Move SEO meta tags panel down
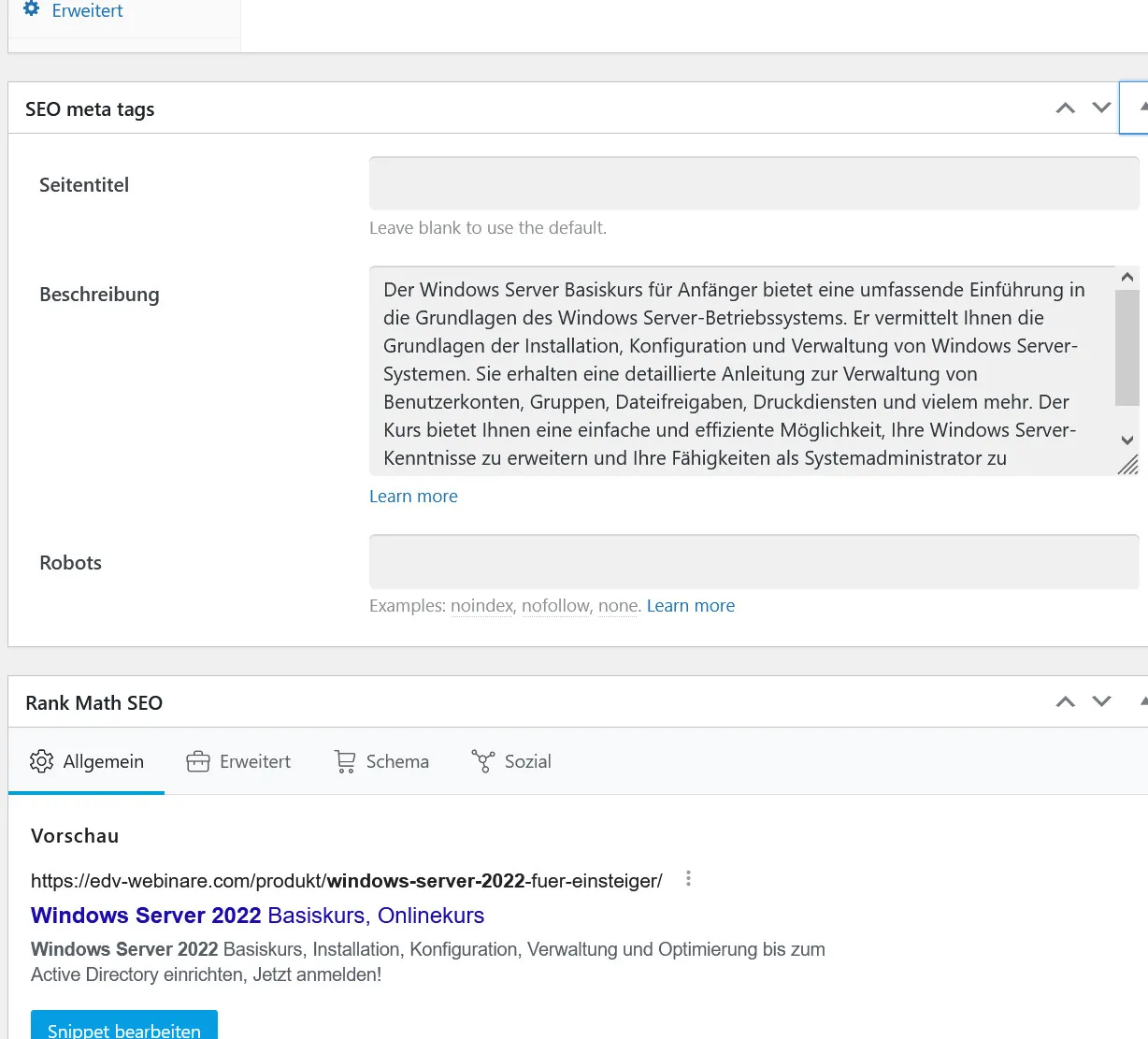 pyautogui.click(x=1102, y=108)
